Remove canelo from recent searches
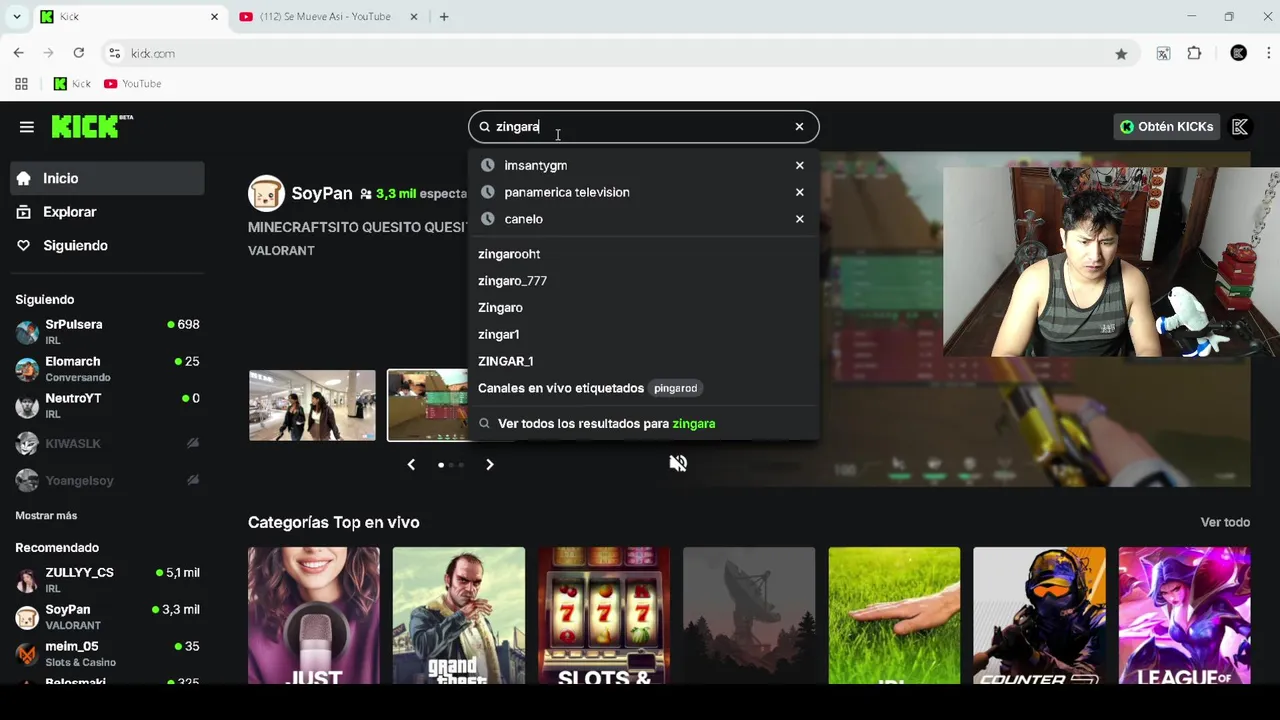This screenshot has width=1280, height=720. point(799,219)
